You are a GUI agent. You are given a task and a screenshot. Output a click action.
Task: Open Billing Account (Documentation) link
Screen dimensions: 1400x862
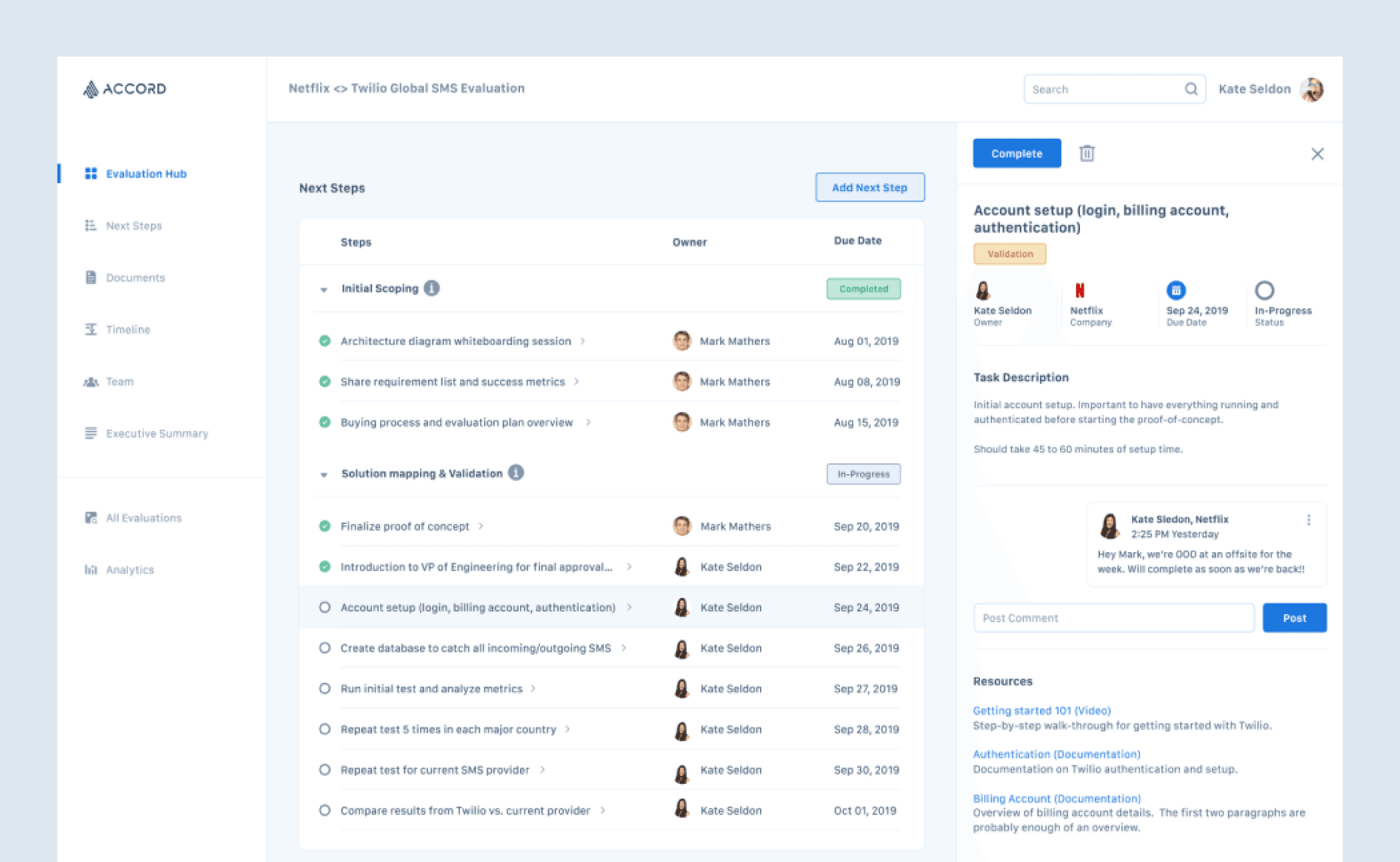click(x=1057, y=798)
